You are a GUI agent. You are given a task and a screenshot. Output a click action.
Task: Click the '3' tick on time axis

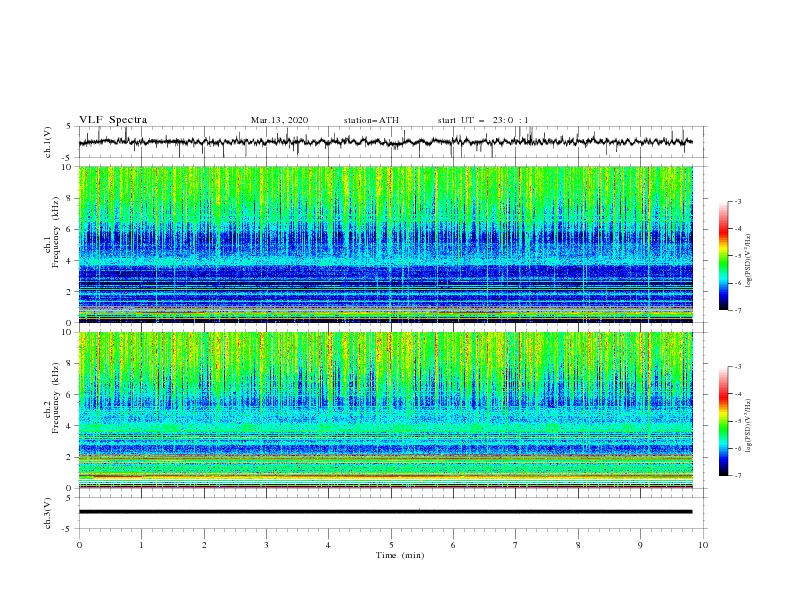click(266, 545)
